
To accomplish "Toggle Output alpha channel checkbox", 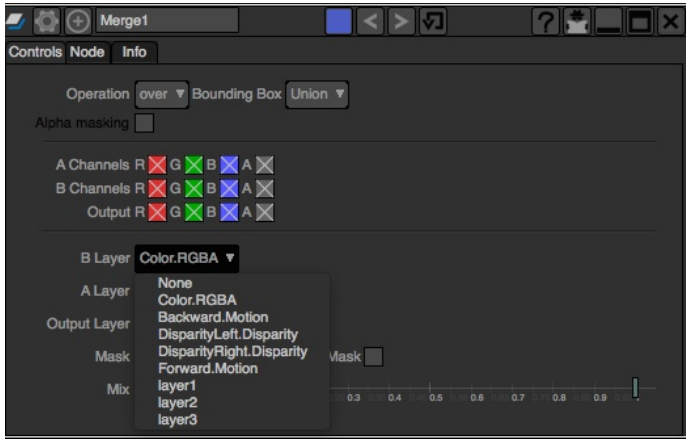I will coord(265,212).
